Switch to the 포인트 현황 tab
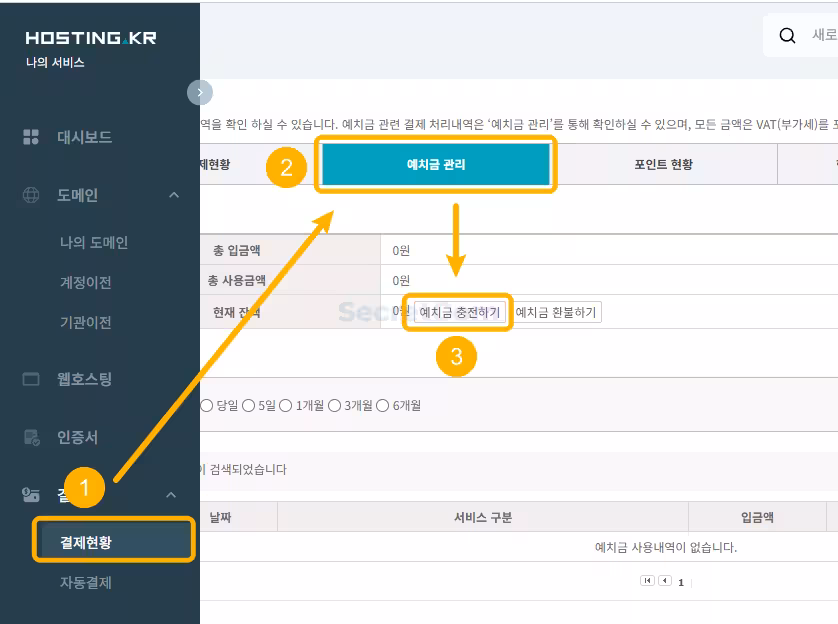The width and height of the screenshot is (838, 624). click(x=663, y=165)
